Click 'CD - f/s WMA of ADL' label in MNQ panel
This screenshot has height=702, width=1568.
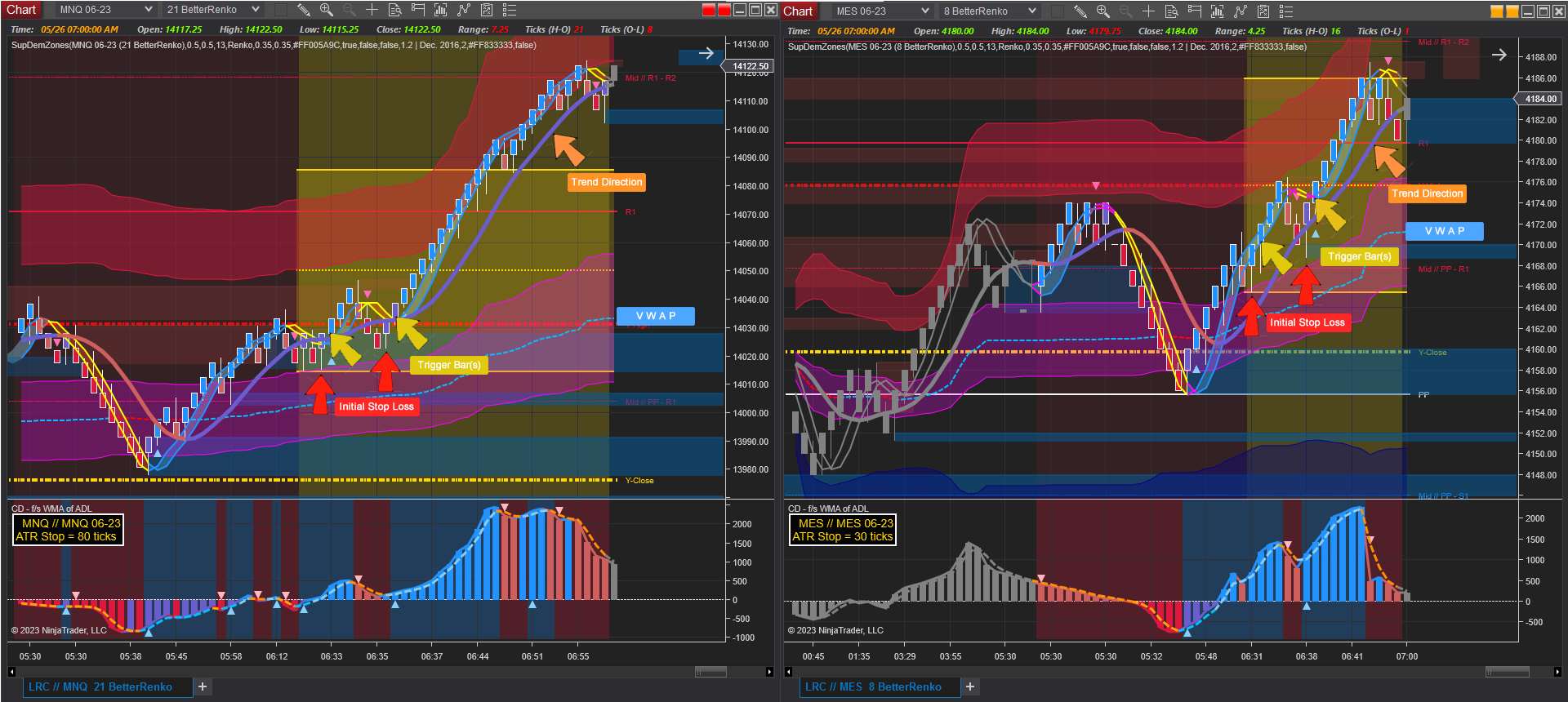coord(51,509)
